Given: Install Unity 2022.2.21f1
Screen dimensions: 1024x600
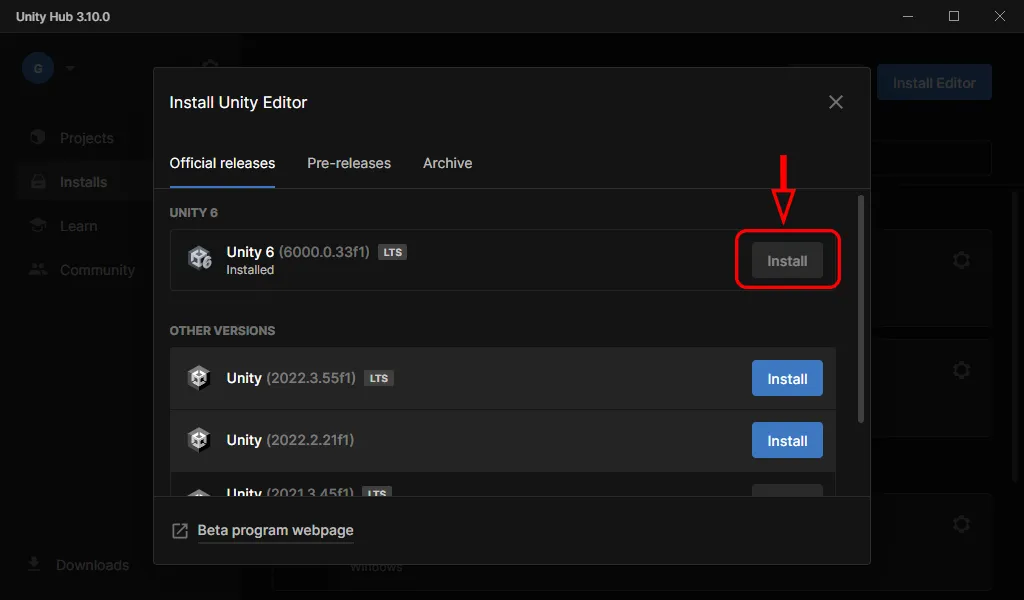Looking at the screenshot, I should click(787, 441).
